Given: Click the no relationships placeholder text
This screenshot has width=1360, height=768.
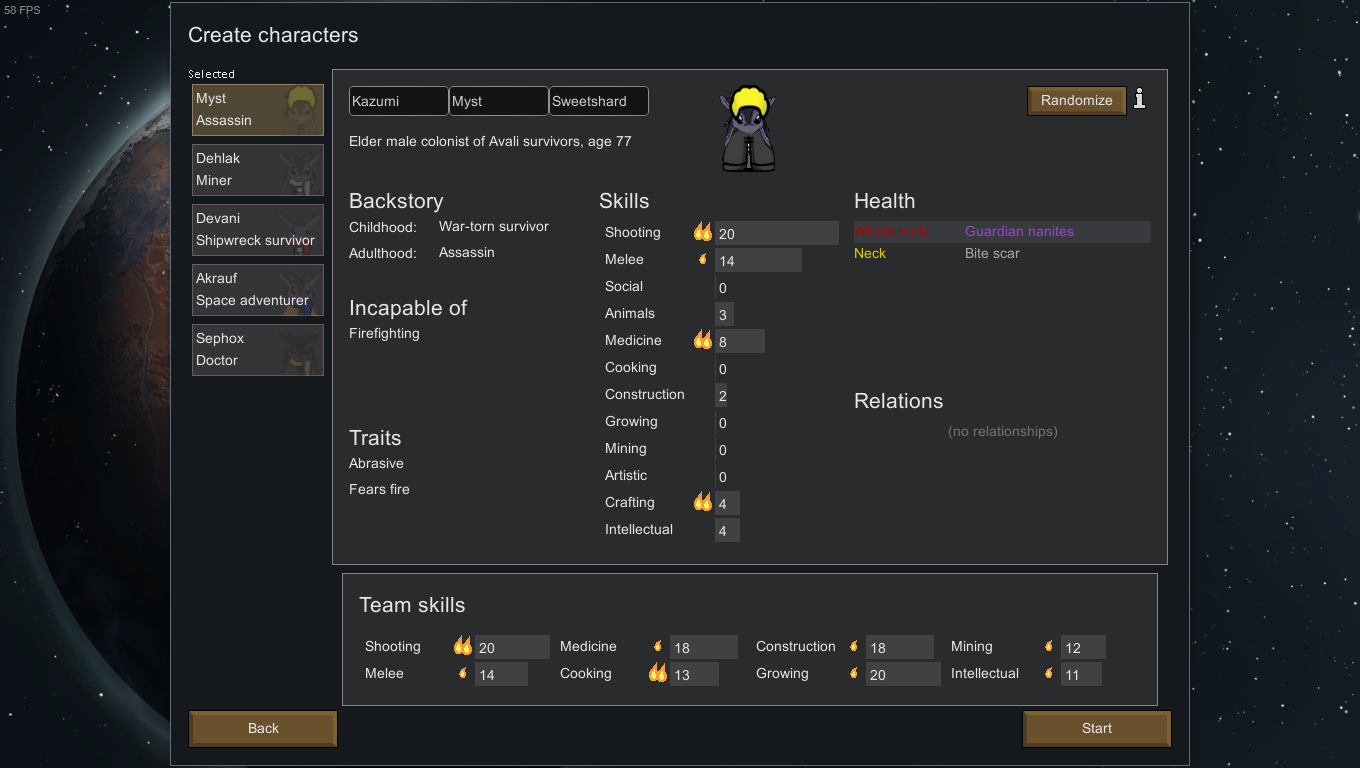Looking at the screenshot, I should pyautogui.click(x=1003, y=431).
